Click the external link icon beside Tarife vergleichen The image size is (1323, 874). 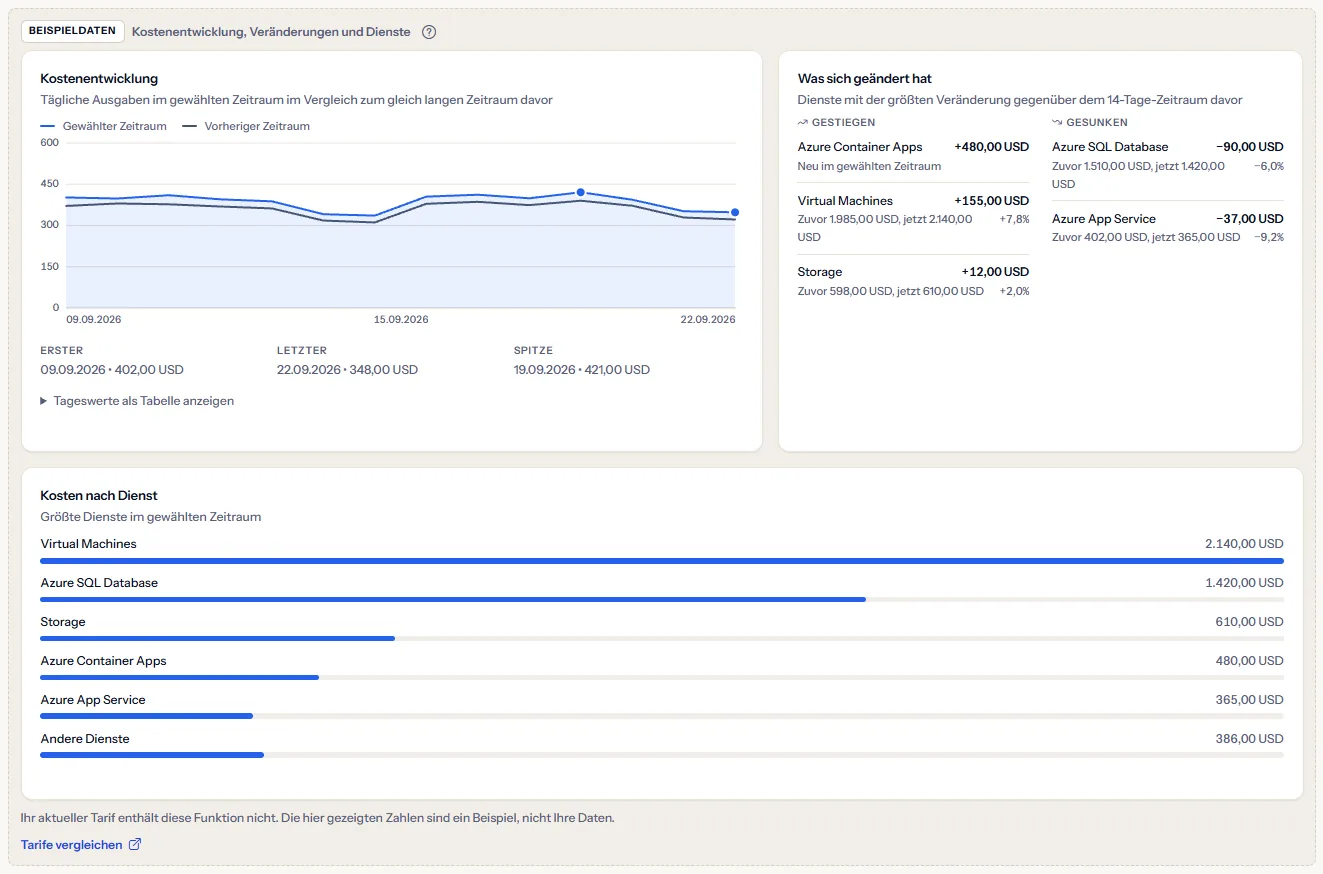[x=135, y=845]
